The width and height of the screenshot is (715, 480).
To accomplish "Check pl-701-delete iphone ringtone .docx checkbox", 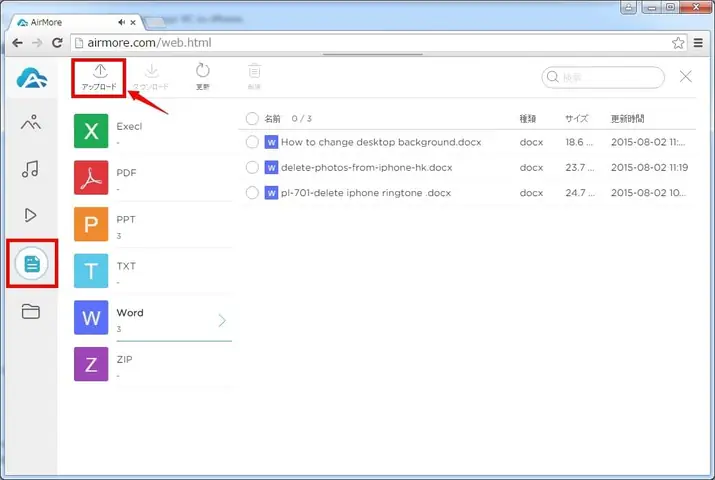I will (252, 193).
